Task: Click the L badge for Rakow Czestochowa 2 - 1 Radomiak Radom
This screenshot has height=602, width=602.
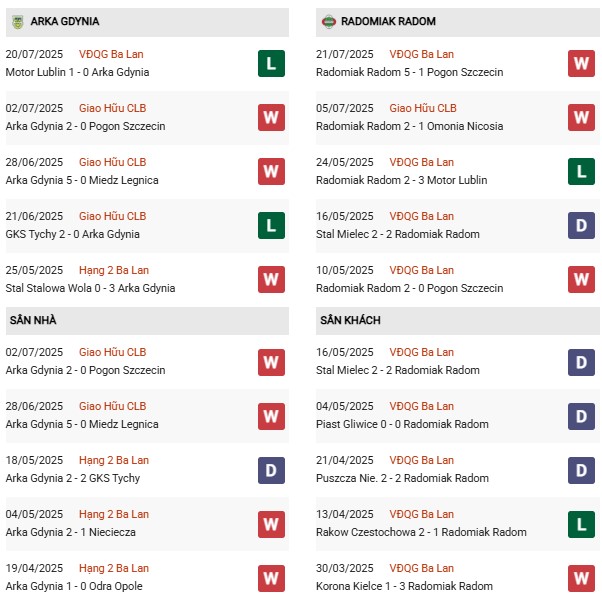Action: tap(581, 524)
